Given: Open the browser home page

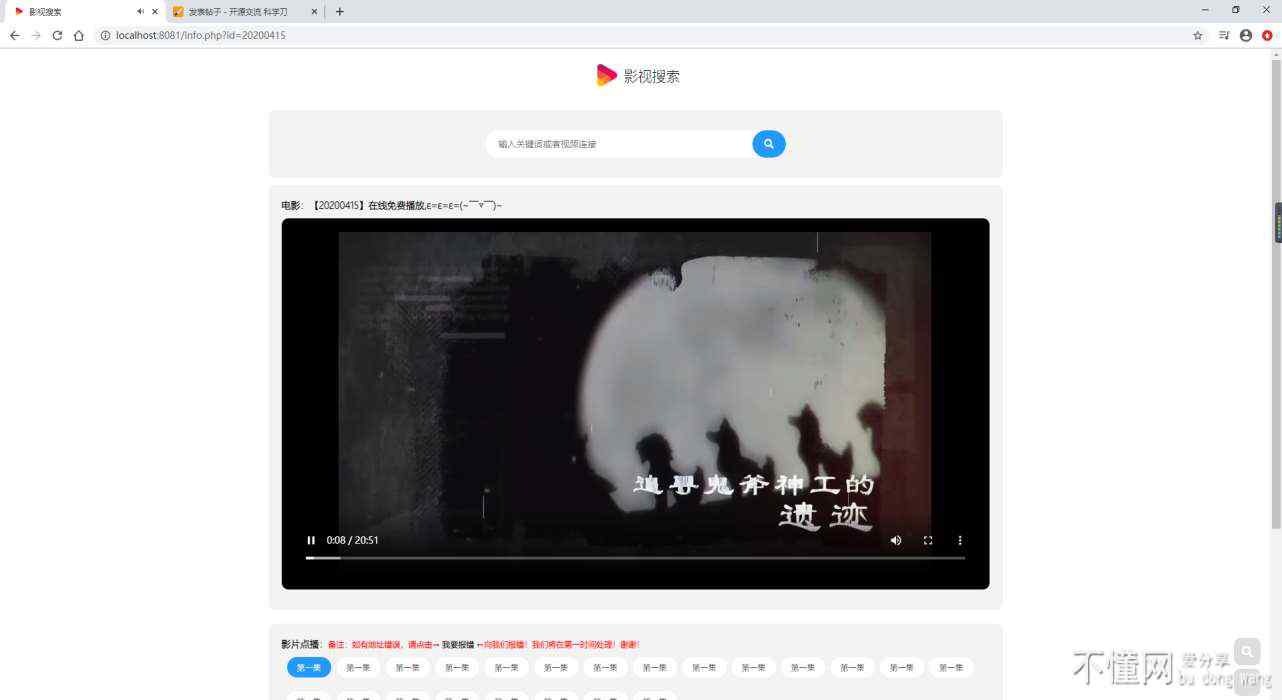Looking at the screenshot, I should 79,35.
